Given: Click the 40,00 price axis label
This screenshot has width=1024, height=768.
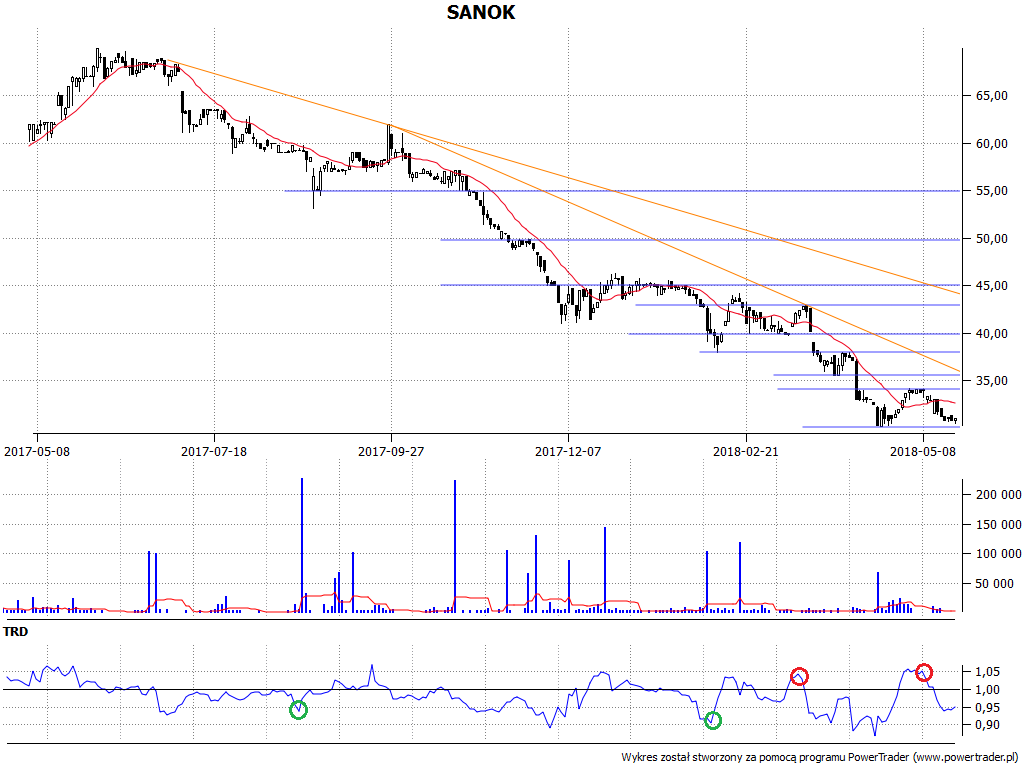Looking at the screenshot, I should pyautogui.click(x=991, y=334).
